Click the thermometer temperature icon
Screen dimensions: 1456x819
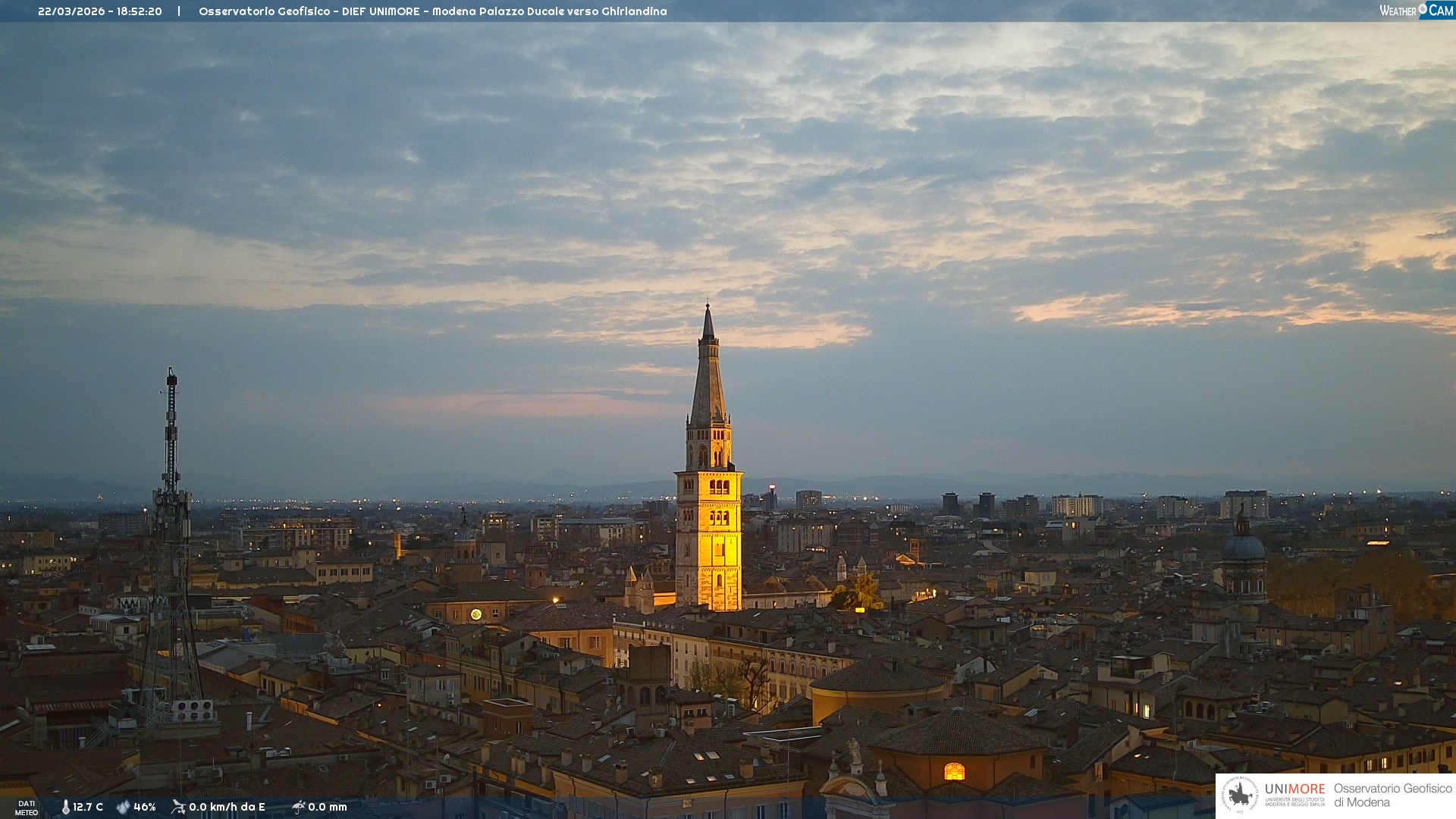click(x=65, y=808)
